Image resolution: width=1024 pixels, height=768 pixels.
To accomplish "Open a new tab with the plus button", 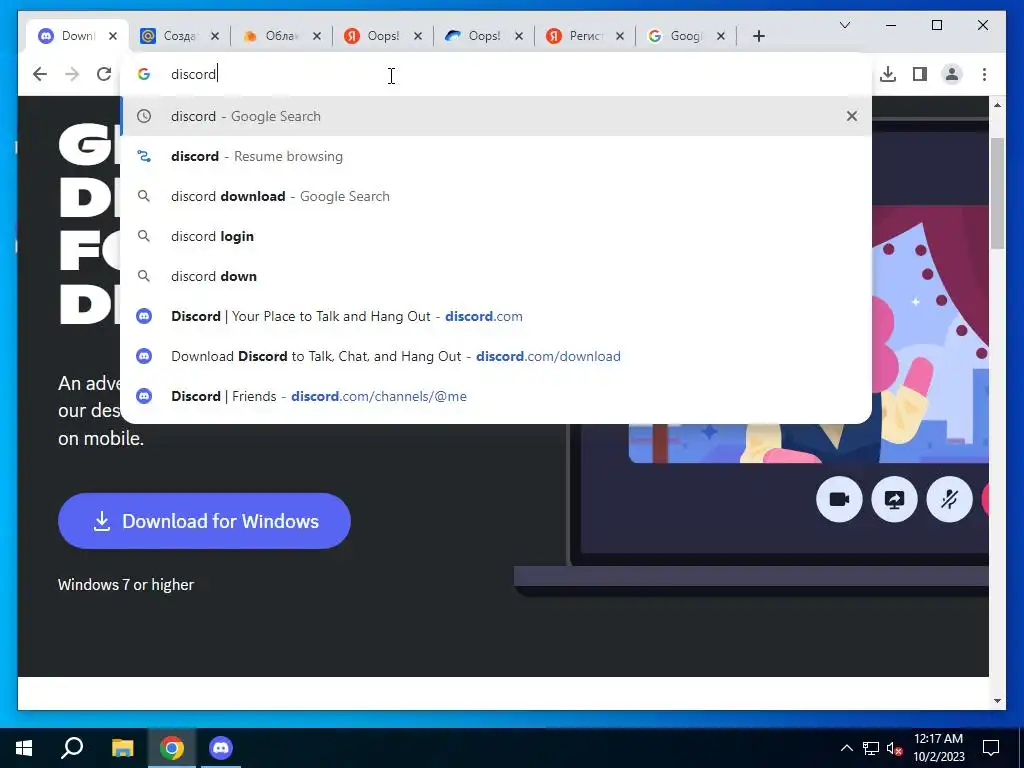I will [x=758, y=36].
